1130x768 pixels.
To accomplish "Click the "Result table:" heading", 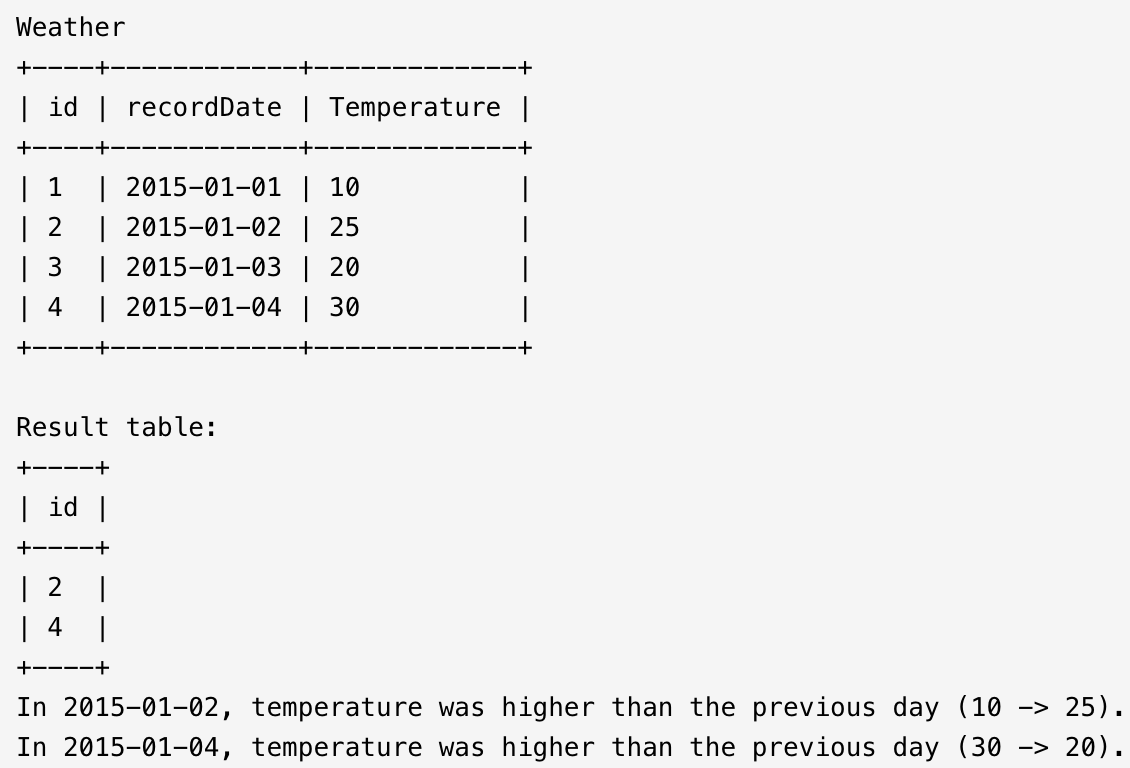I will click(117, 428).
